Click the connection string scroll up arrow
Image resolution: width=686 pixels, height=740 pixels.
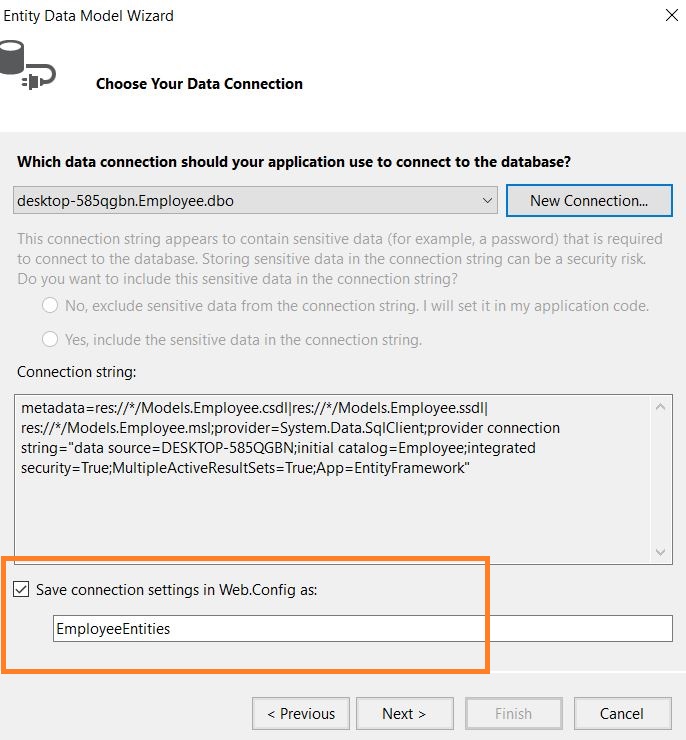661,407
